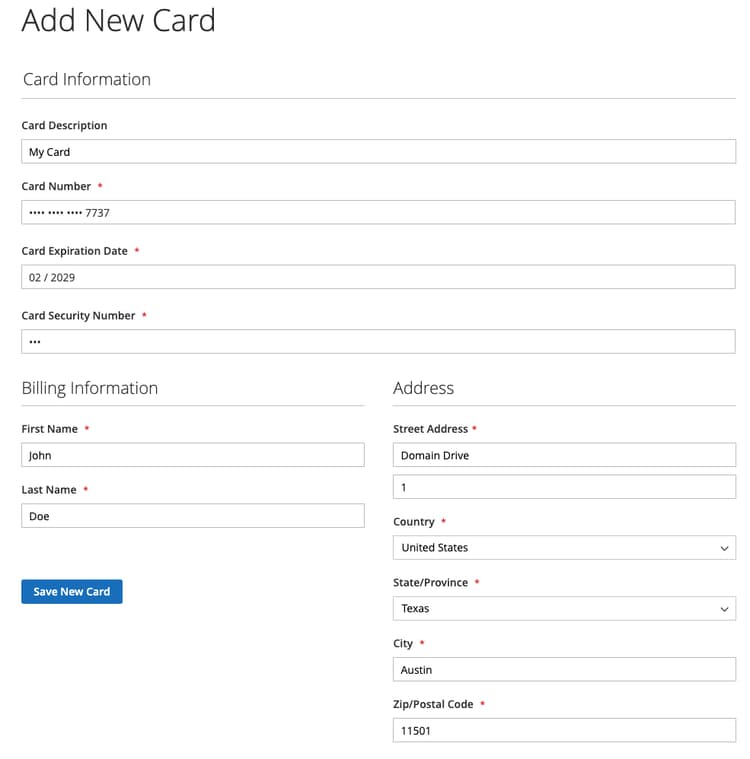Focus the Card Number field ending 7737
Viewport: 750px width, 759px height.
(378, 212)
